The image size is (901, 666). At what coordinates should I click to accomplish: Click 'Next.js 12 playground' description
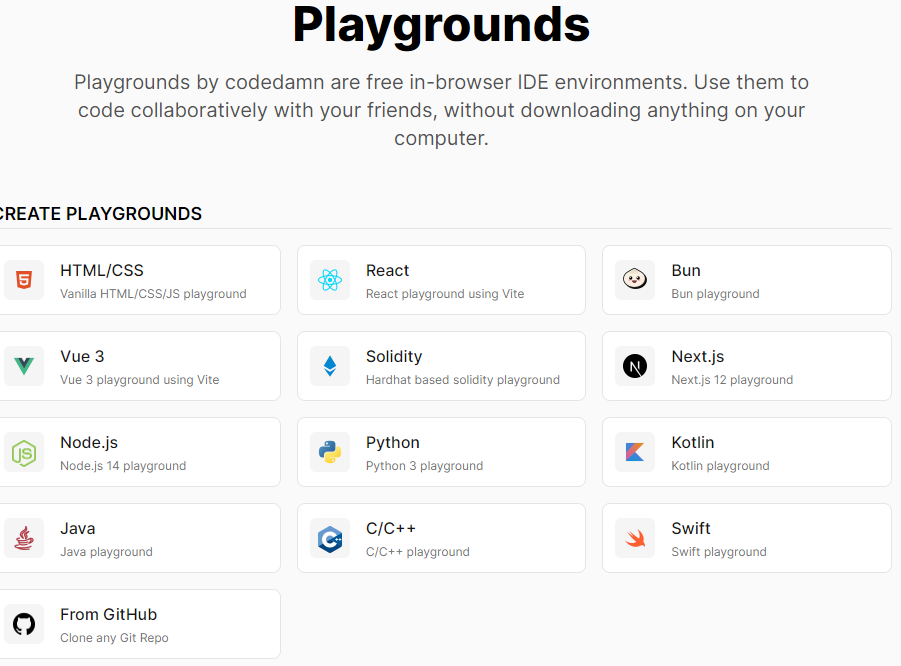tap(732, 380)
